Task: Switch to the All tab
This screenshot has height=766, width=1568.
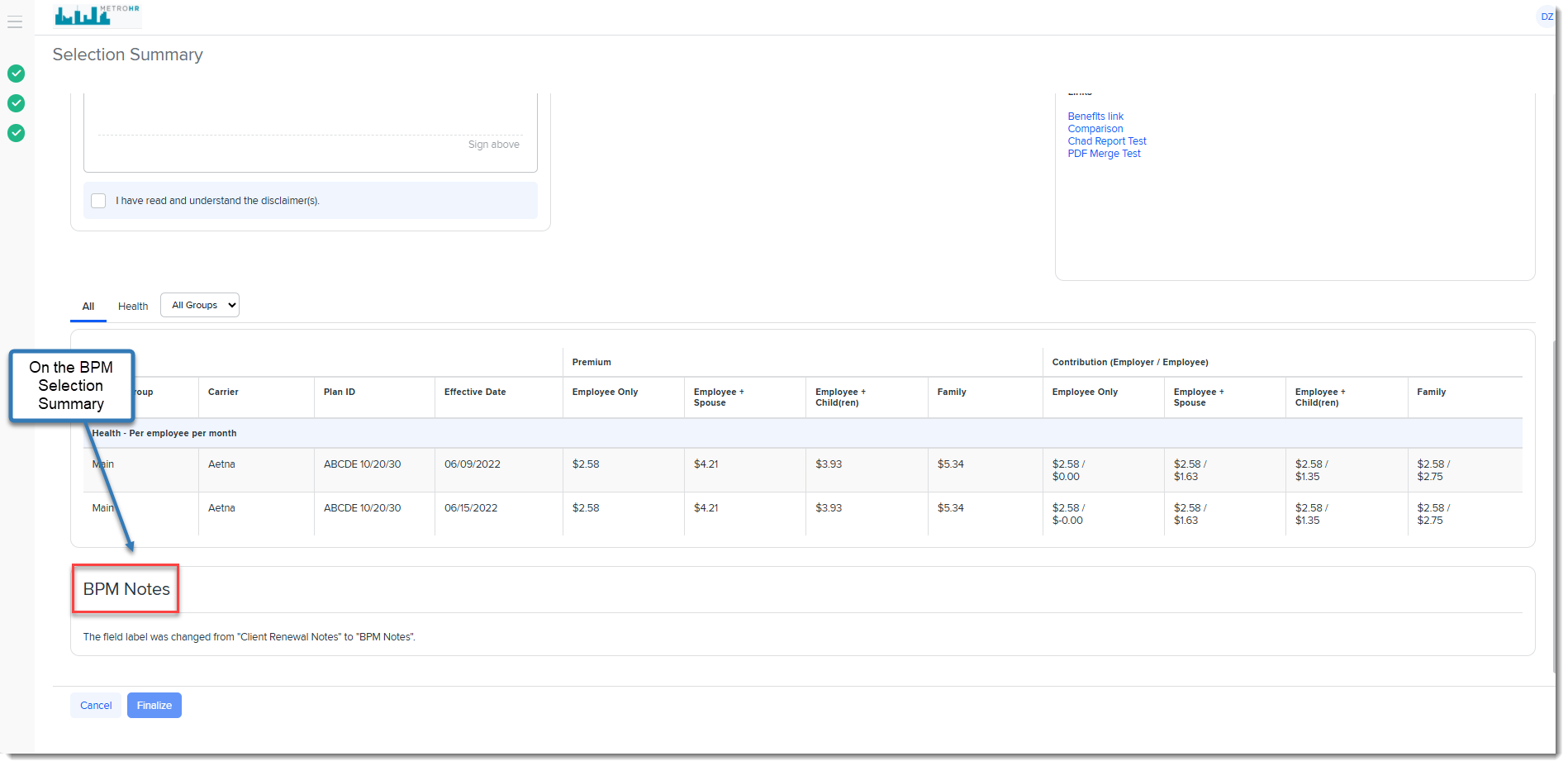Action: 88,307
